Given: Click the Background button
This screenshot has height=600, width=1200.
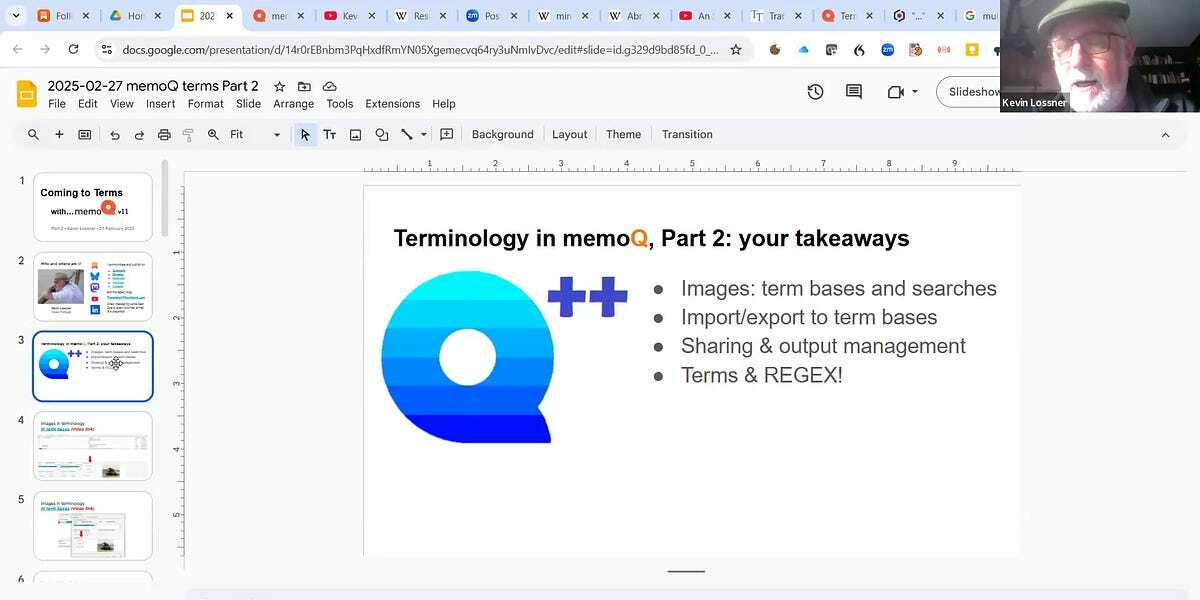Looking at the screenshot, I should point(503,134).
